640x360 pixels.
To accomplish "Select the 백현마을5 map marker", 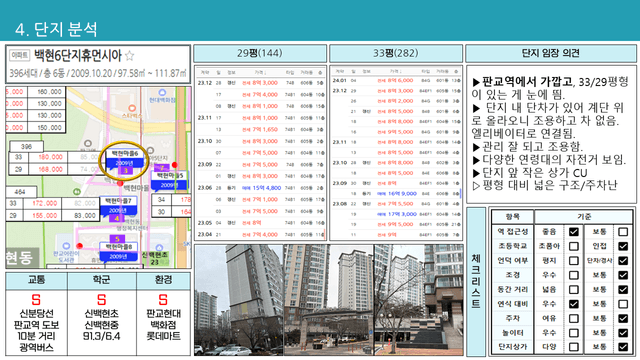I will 169,181.
